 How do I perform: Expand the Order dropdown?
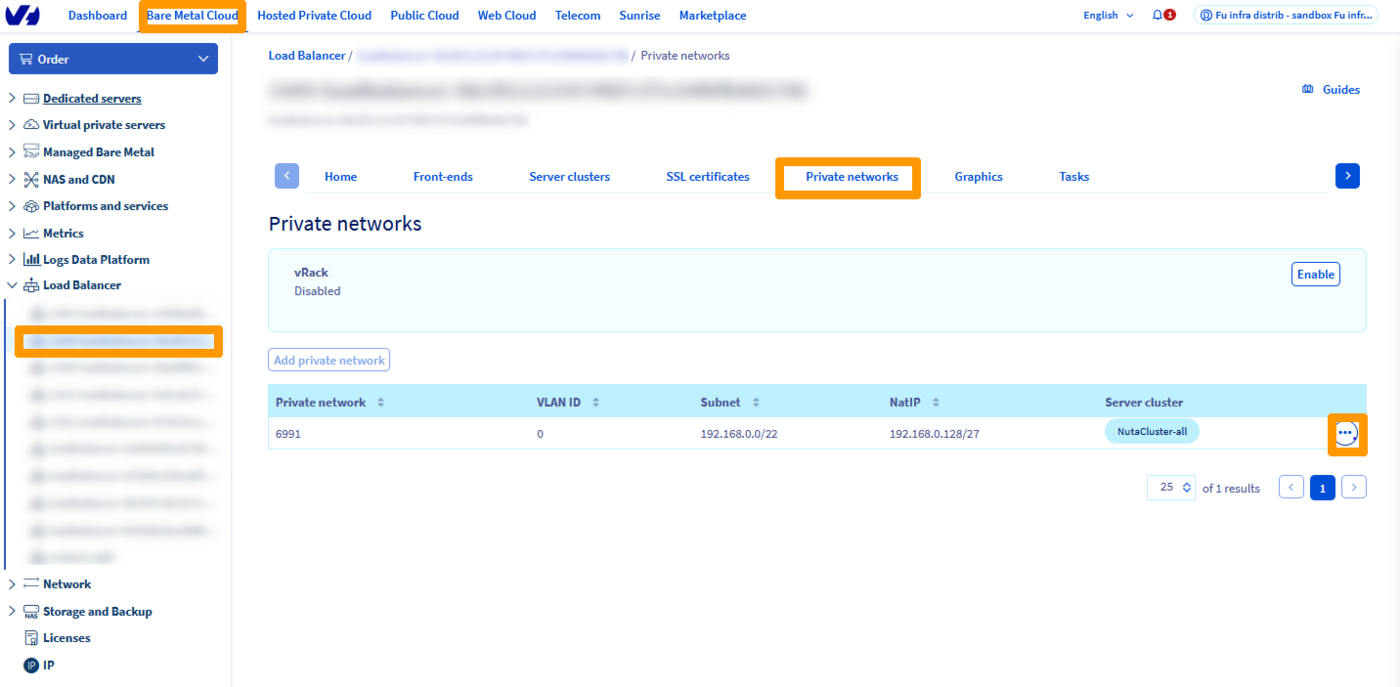click(x=113, y=58)
